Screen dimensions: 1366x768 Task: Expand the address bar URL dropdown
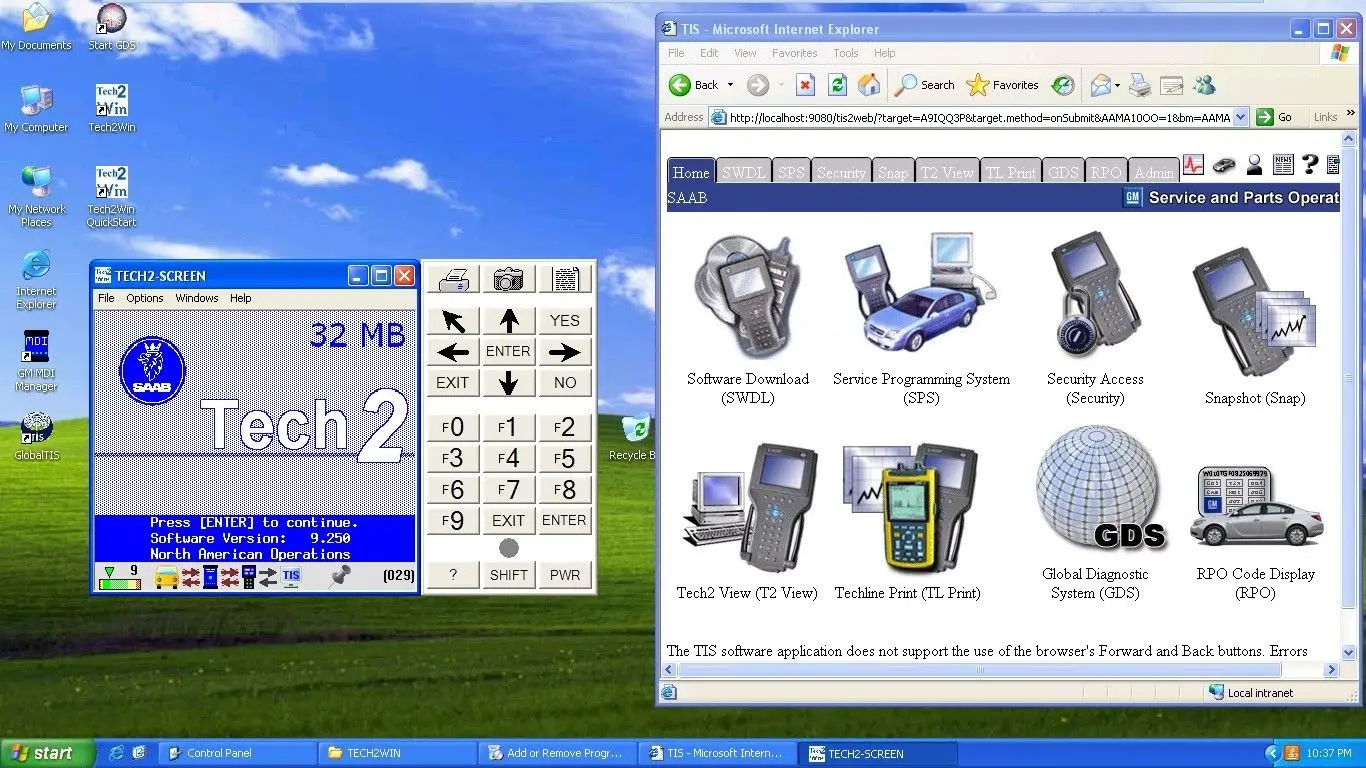[x=1241, y=117]
